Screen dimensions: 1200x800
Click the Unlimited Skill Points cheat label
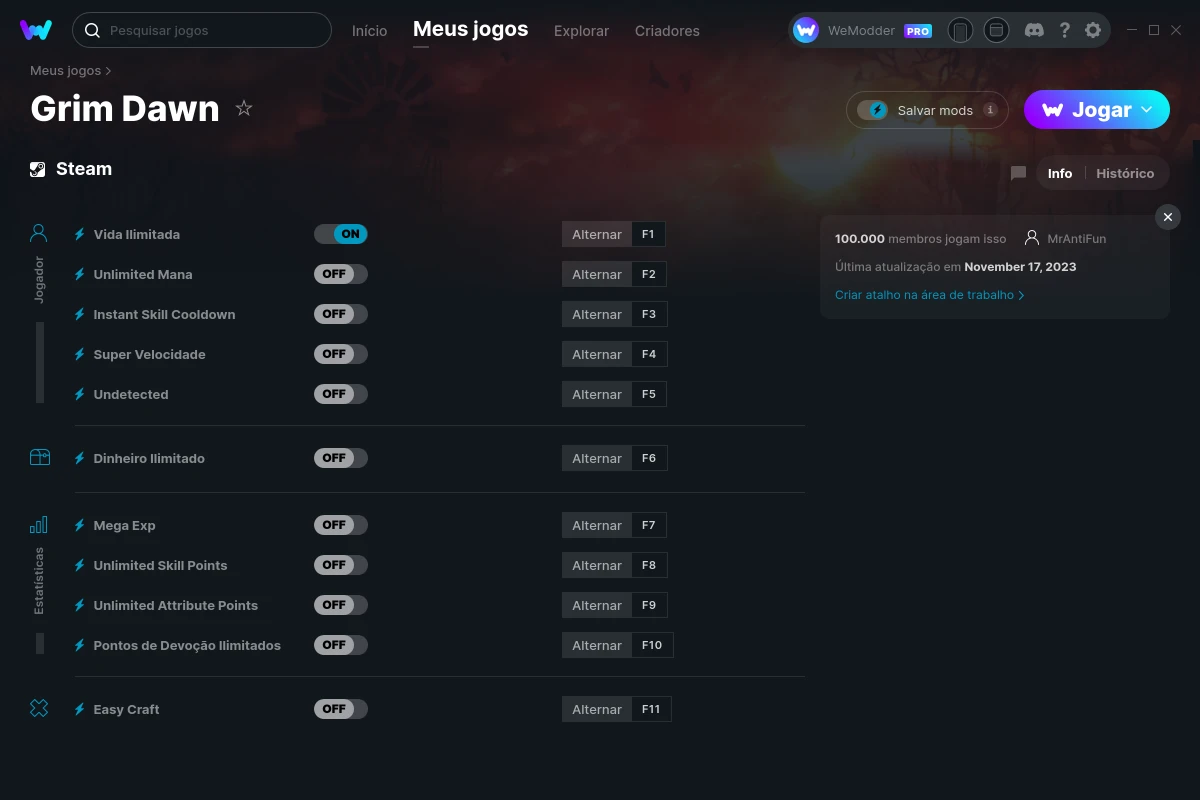(160, 565)
